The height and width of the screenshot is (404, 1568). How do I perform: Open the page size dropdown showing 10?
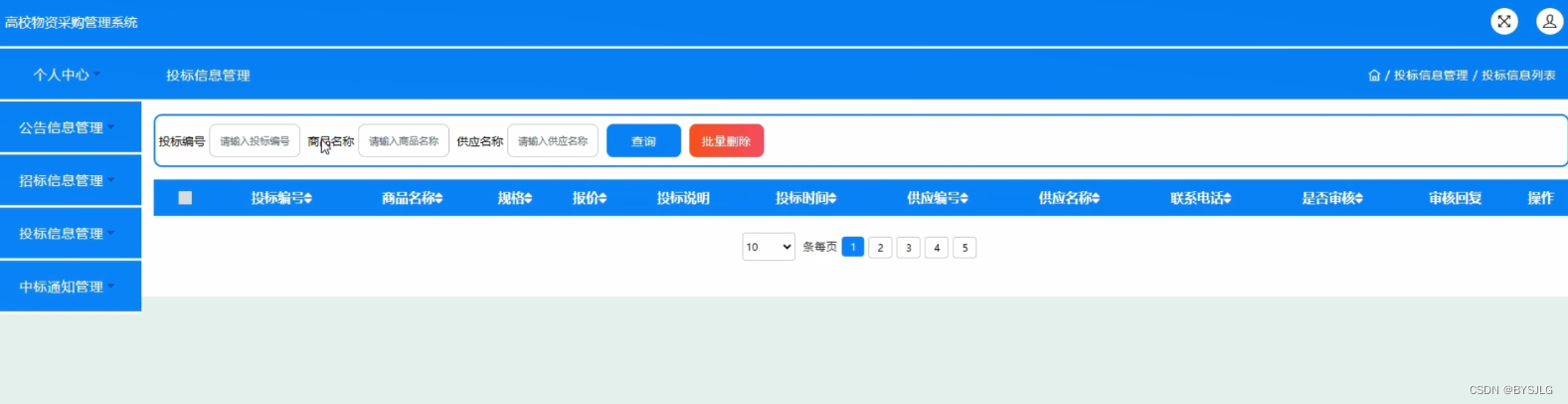pos(769,247)
